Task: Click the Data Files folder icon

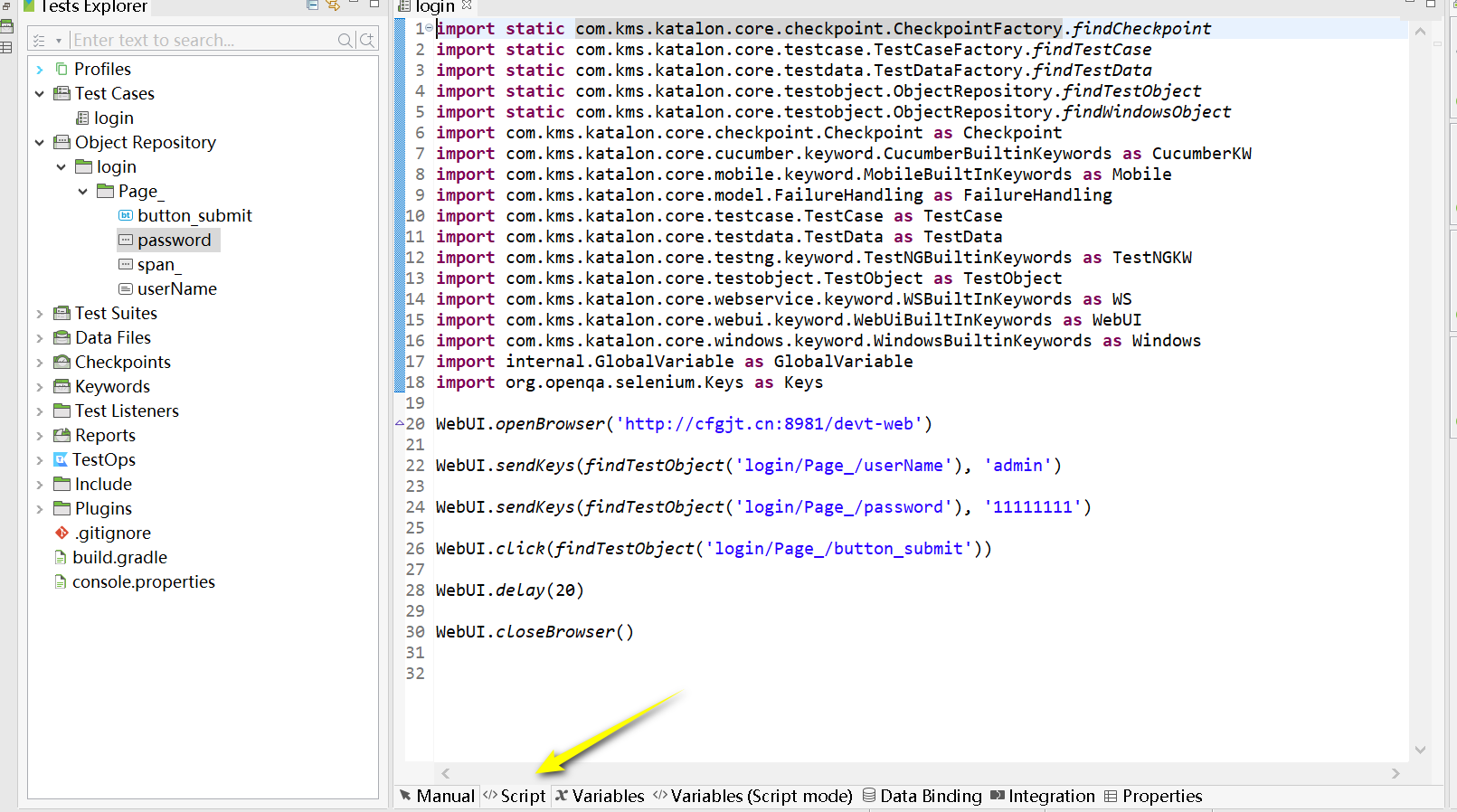Action: [61, 337]
